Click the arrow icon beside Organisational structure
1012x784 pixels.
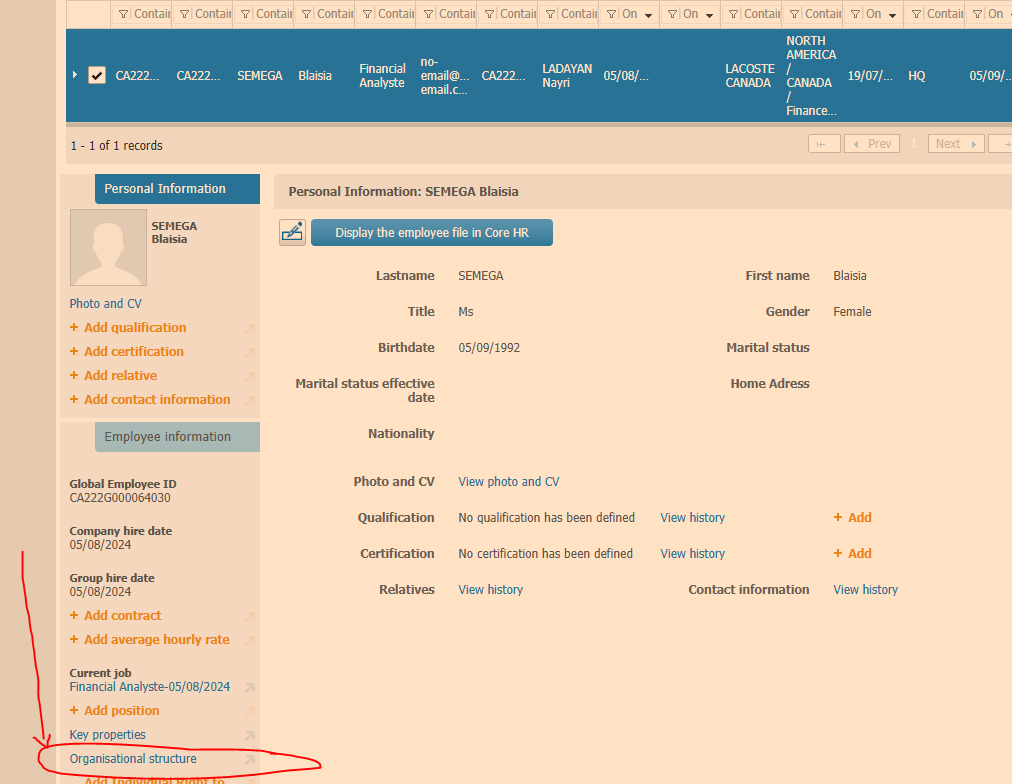(x=248, y=759)
